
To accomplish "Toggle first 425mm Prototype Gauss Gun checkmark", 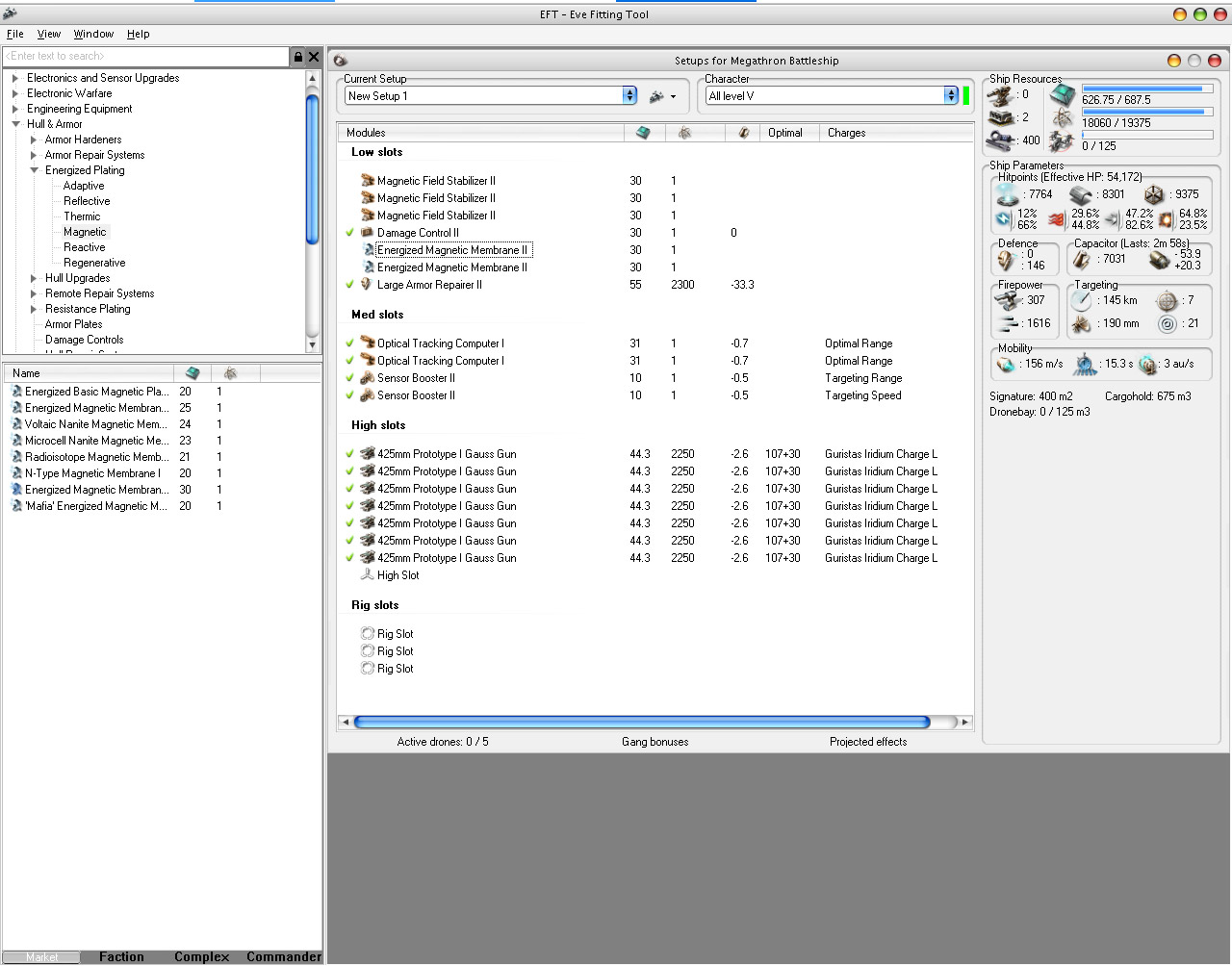I will 350,454.
